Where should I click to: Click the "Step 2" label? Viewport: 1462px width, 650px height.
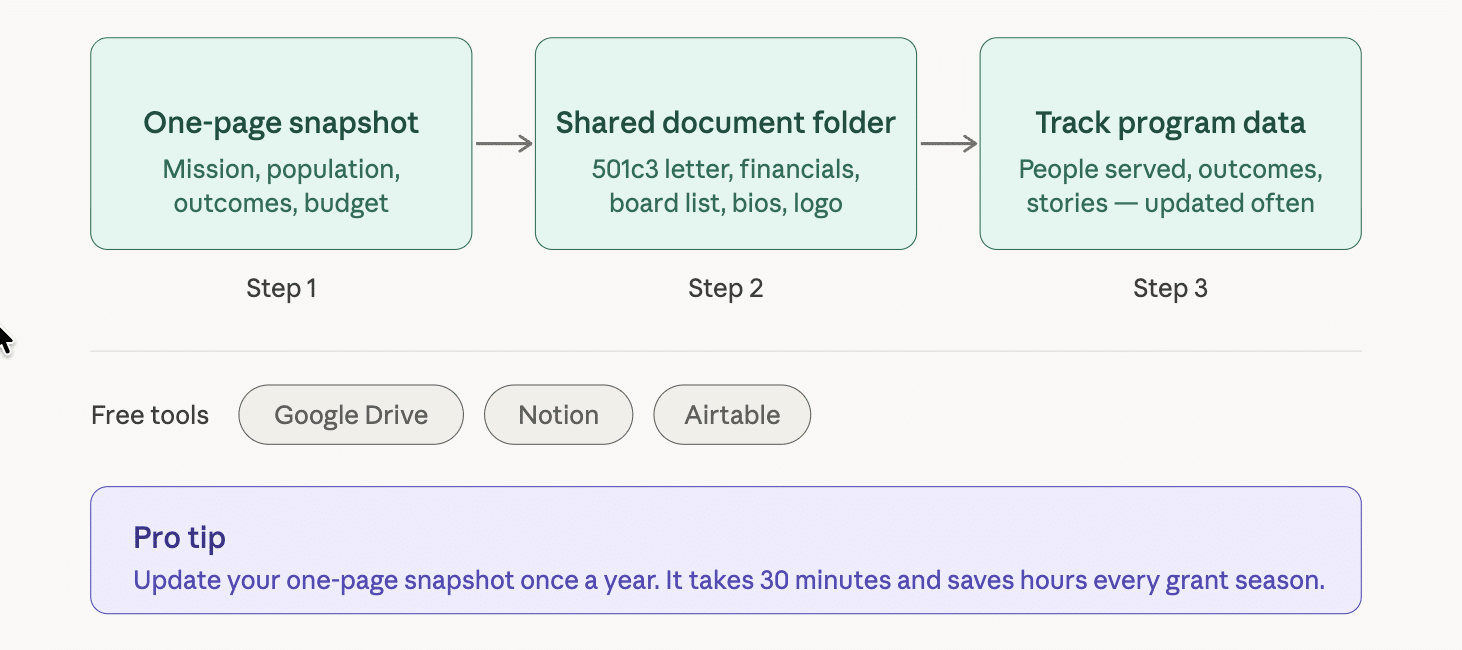coord(726,289)
